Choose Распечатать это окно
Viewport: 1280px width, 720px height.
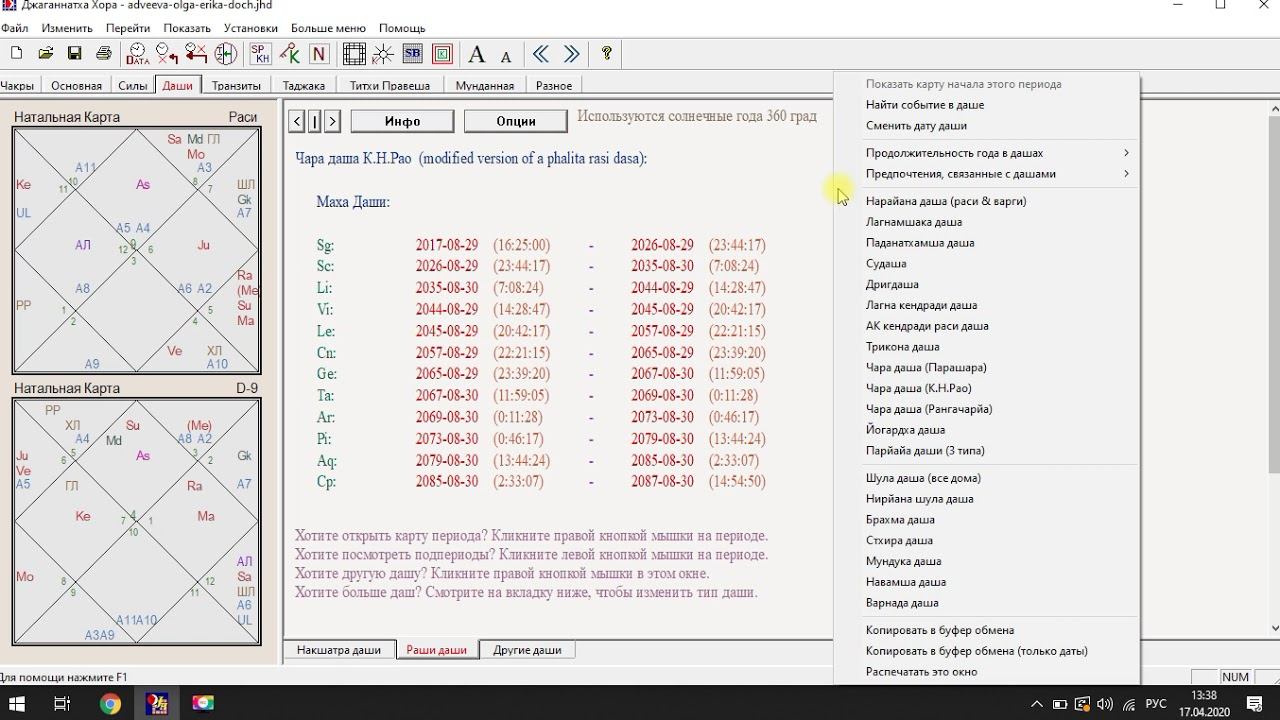[x=986, y=672]
